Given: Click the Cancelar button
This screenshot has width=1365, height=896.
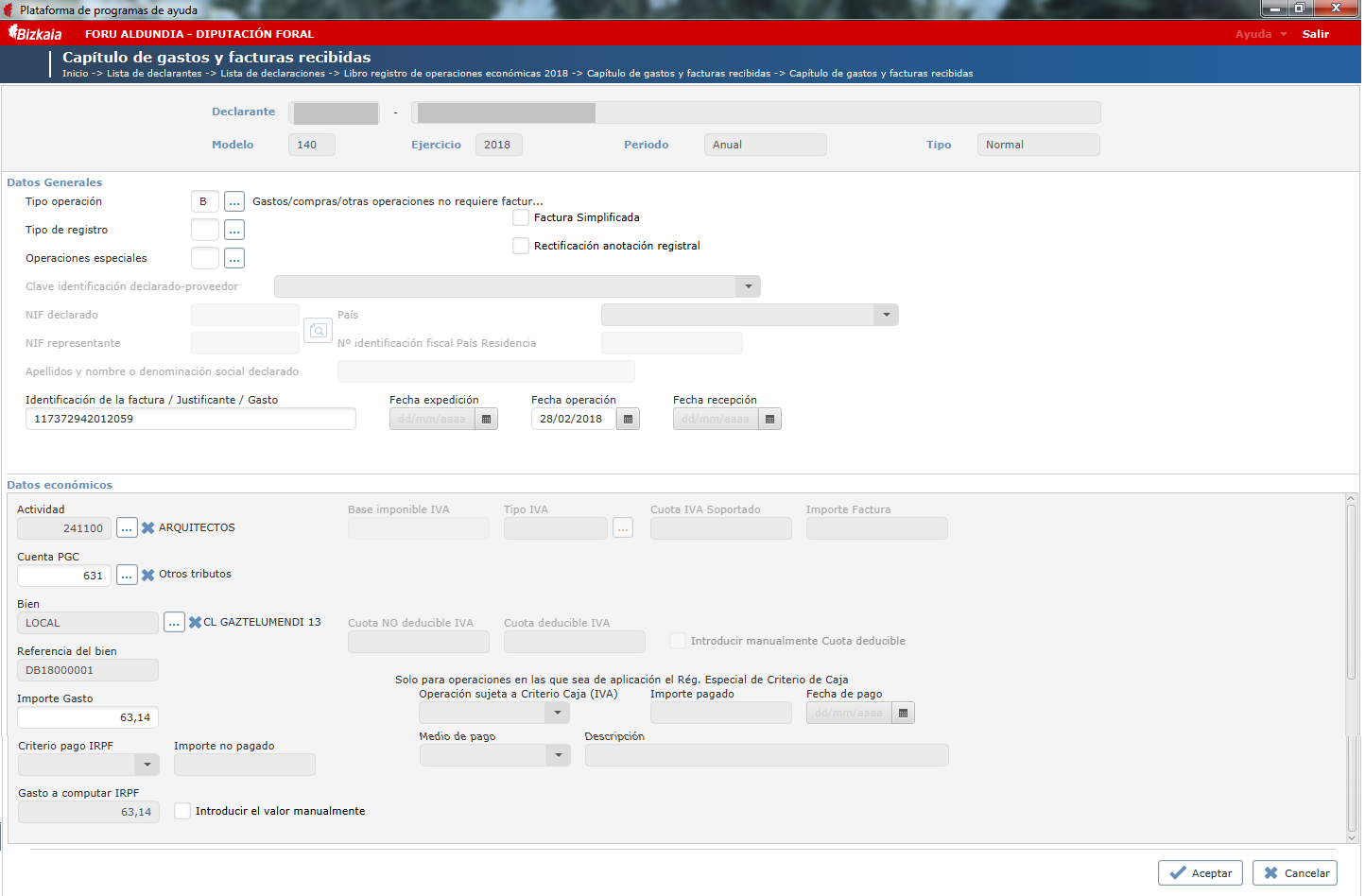Looking at the screenshot, I should [1295, 873].
